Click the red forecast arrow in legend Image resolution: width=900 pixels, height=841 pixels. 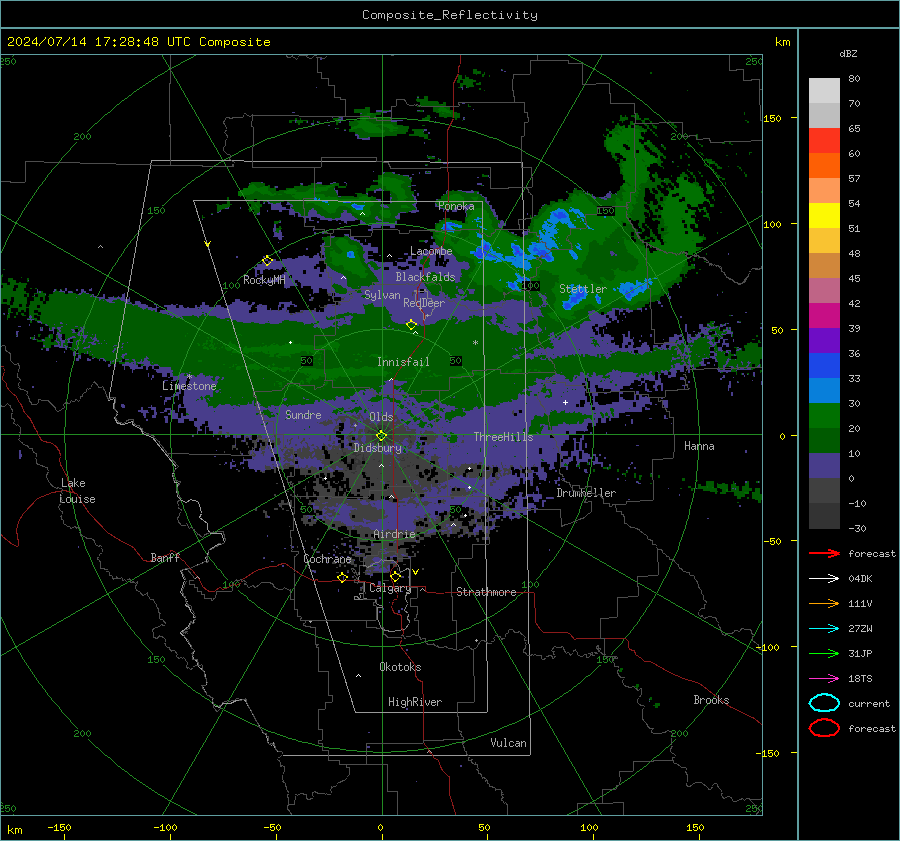[x=824, y=553]
